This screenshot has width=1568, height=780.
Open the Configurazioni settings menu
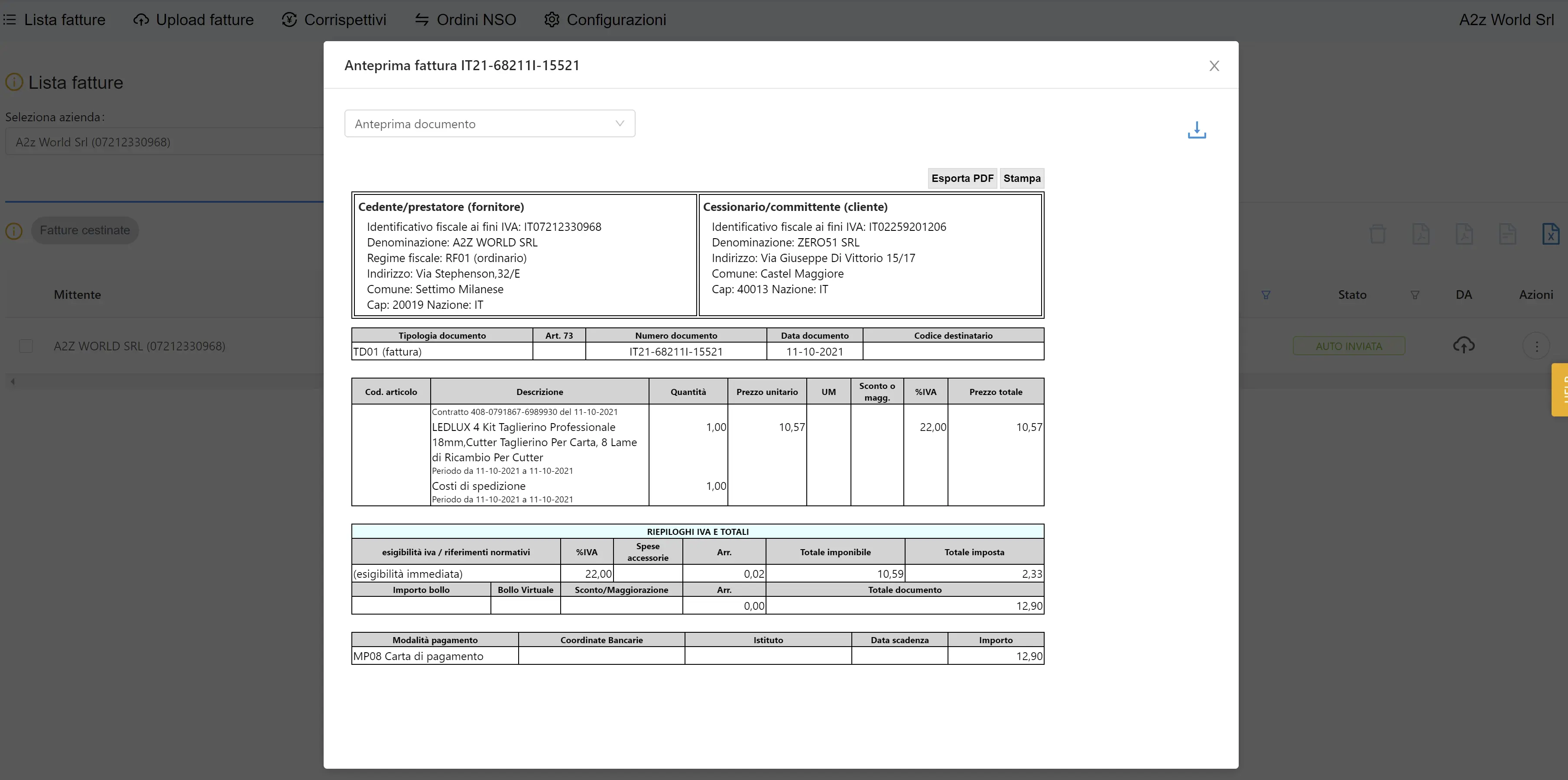[605, 19]
